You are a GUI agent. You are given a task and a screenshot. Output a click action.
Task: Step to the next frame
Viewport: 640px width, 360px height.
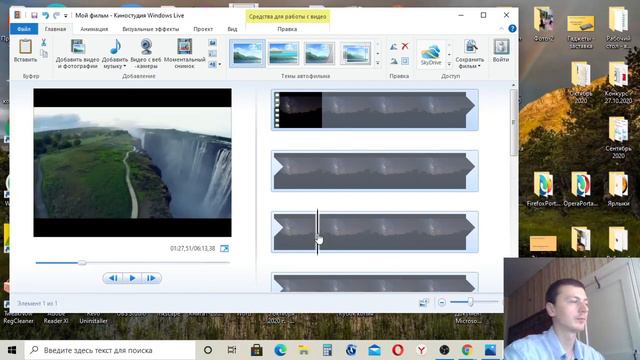(x=151, y=278)
